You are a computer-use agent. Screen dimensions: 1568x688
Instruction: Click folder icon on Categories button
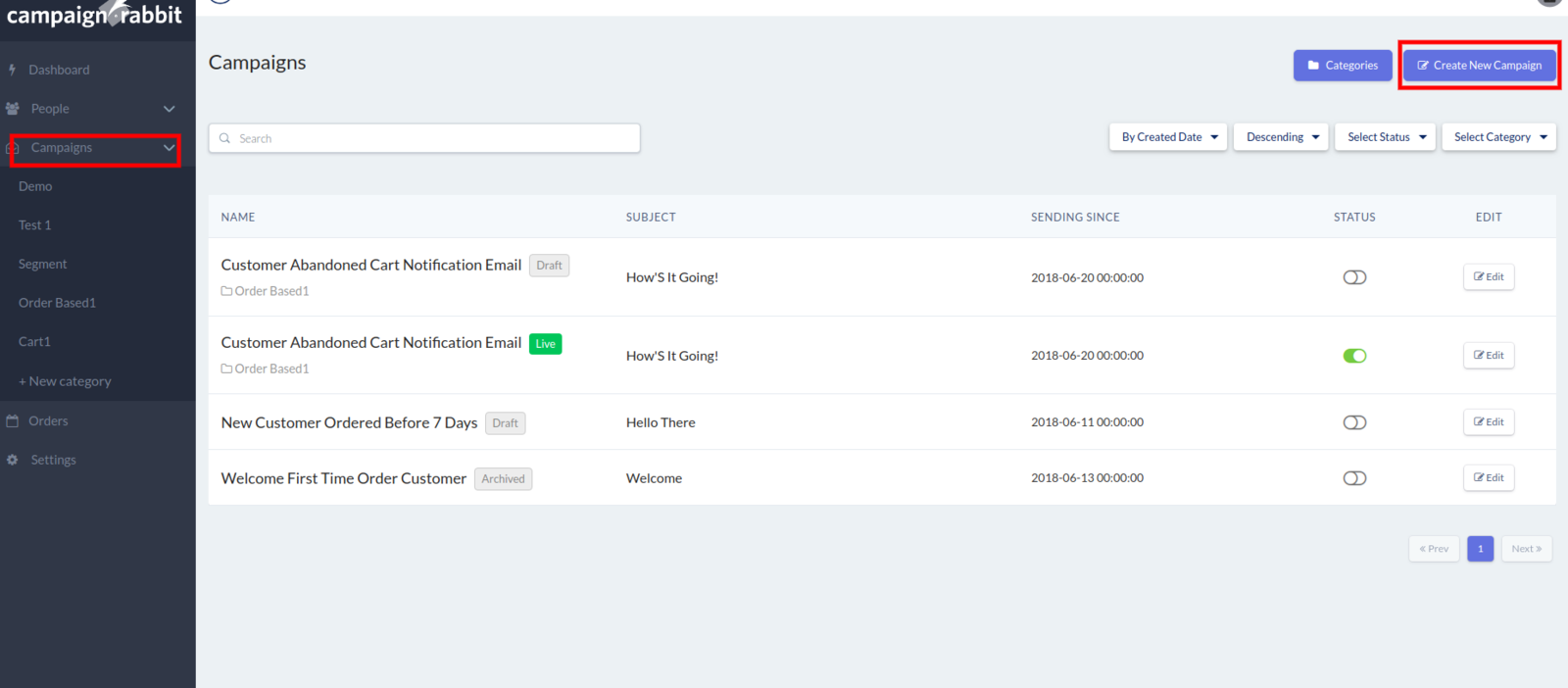click(x=1313, y=66)
